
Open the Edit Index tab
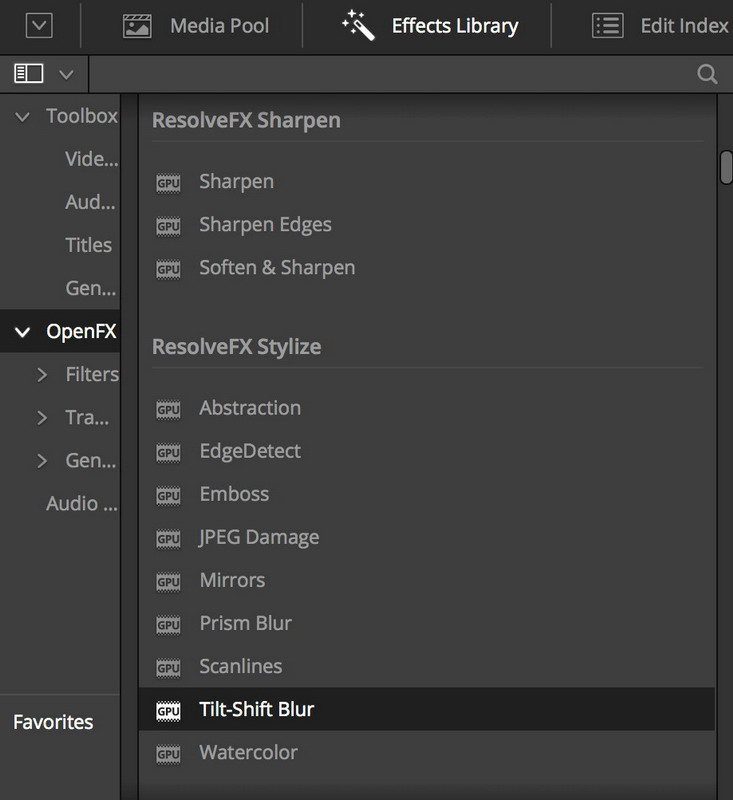[660, 26]
